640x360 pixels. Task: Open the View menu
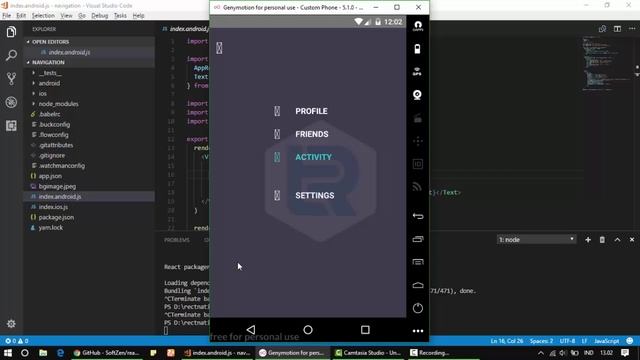pyautogui.click(x=66, y=16)
